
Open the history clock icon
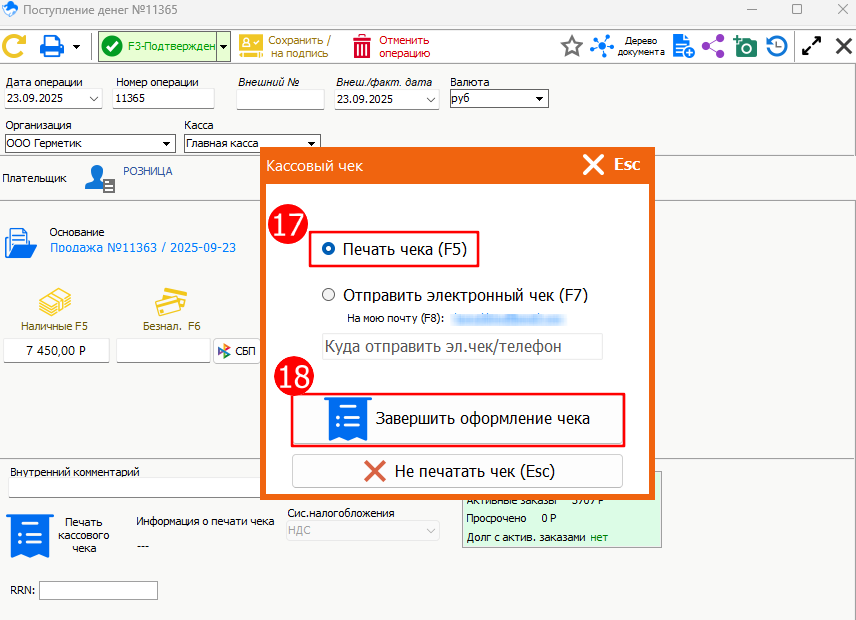[777, 46]
